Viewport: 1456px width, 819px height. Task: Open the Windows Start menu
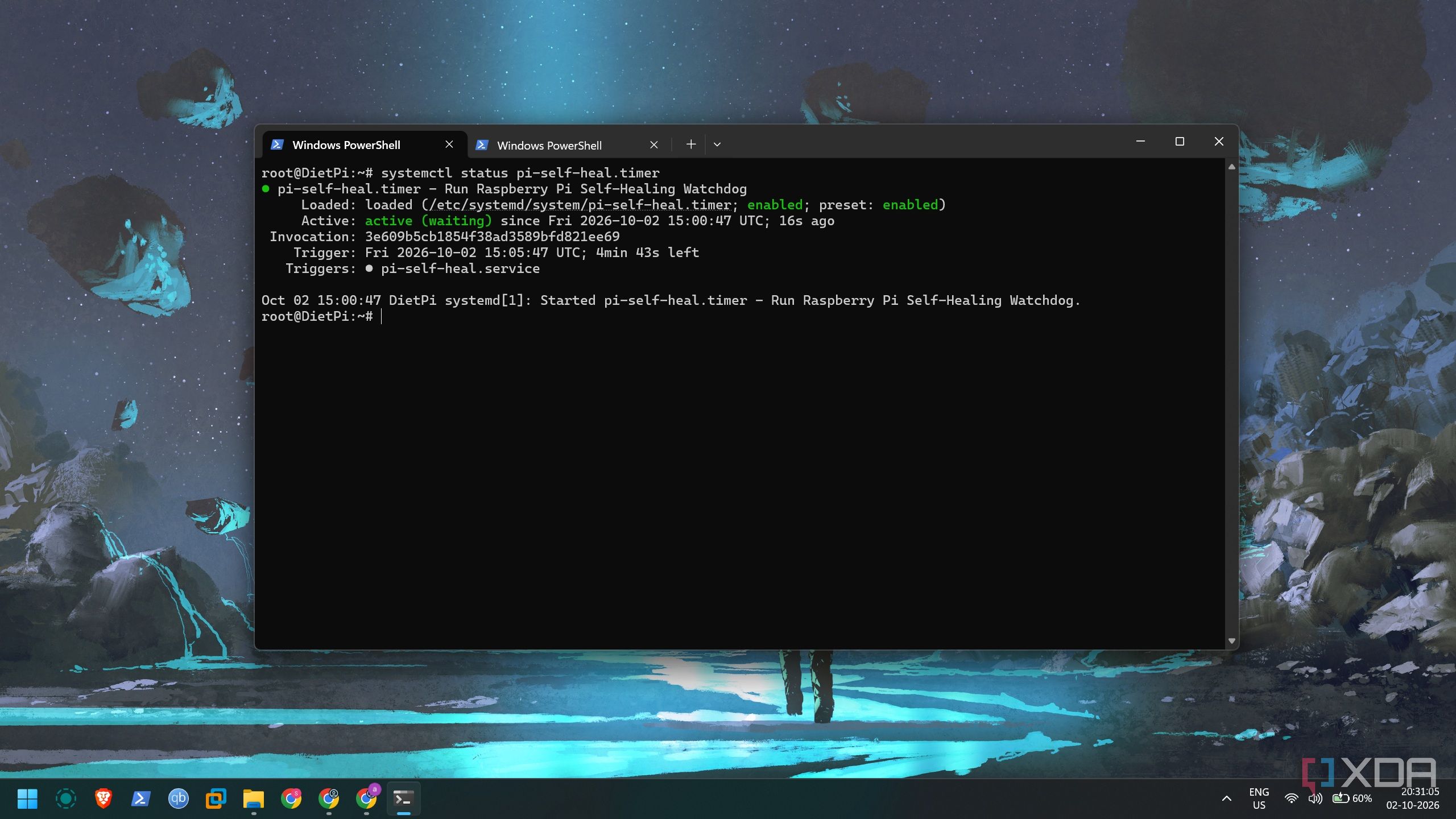click(x=27, y=799)
